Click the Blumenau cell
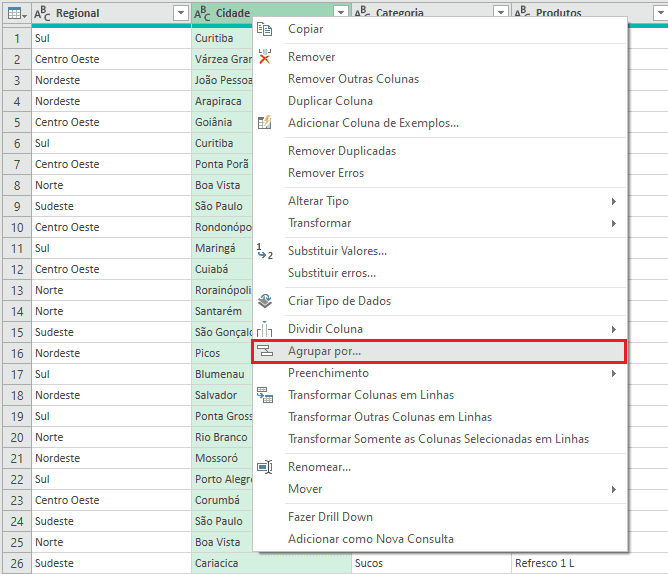Image resolution: width=668 pixels, height=574 pixels. click(x=222, y=374)
